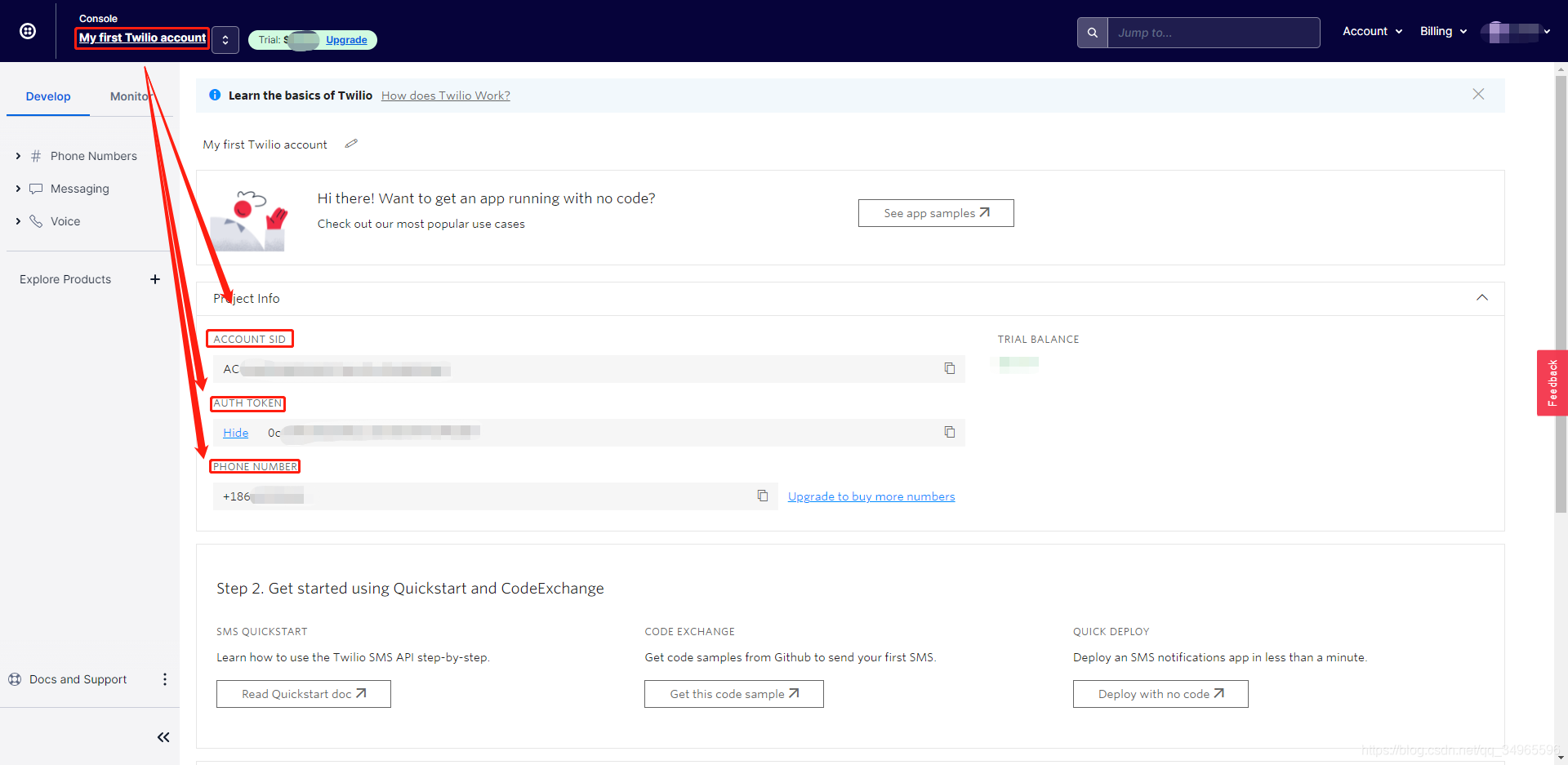The image size is (1568, 765).
Task: Click Deploy with no code button
Action: click(1160, 694)
